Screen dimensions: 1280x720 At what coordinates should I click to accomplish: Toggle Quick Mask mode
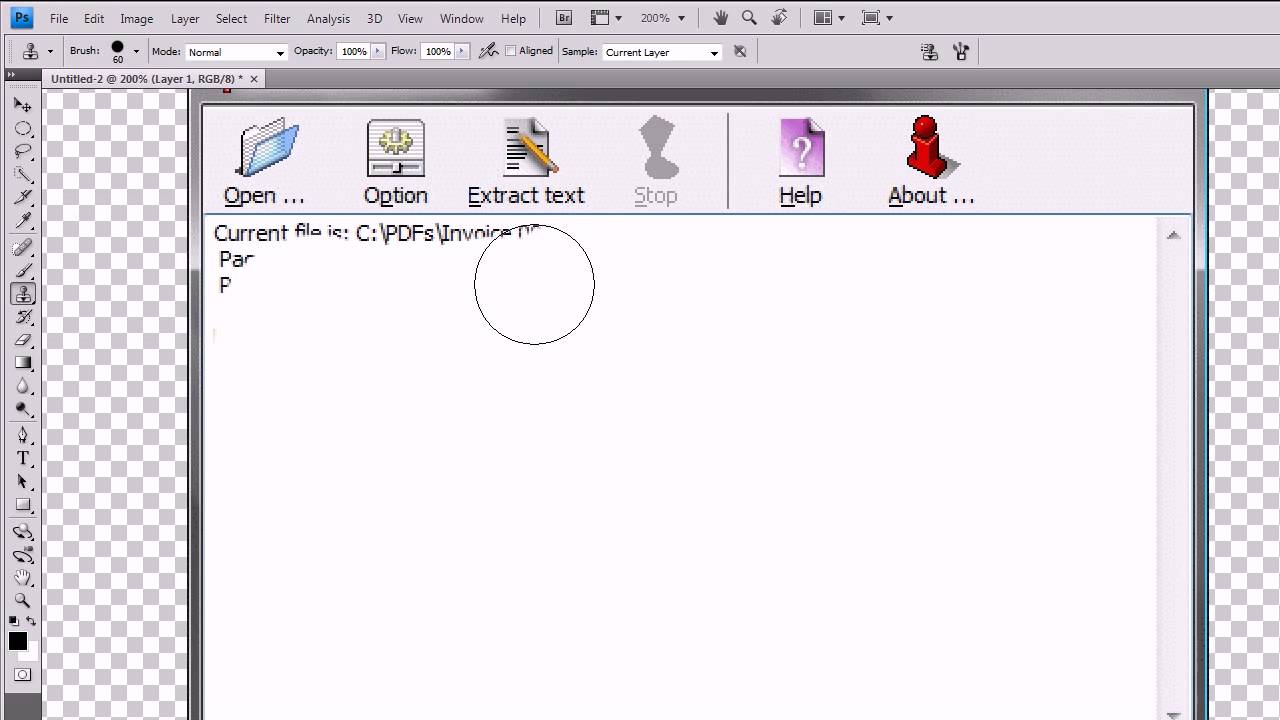pyautogui.click(x=22, y=675)
